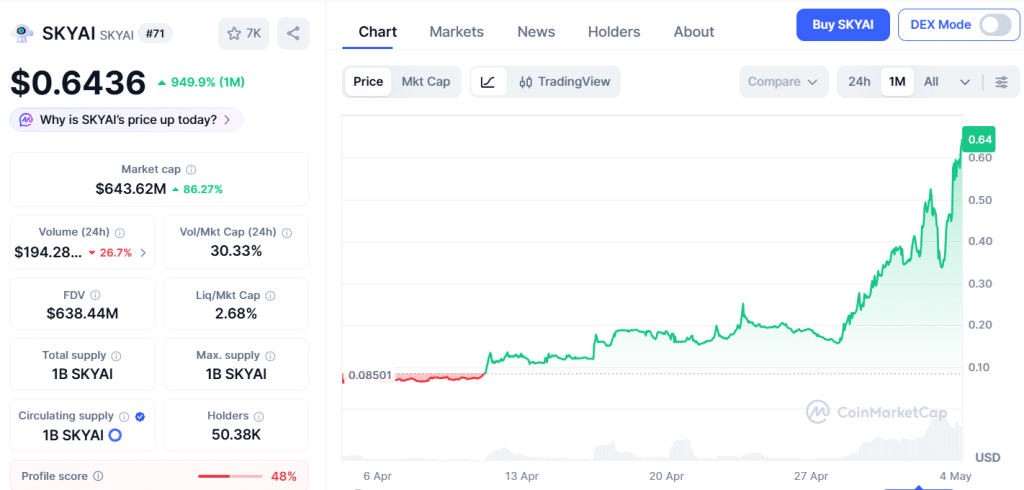Click the 86.27% market cap change

(x=202, y=189)
